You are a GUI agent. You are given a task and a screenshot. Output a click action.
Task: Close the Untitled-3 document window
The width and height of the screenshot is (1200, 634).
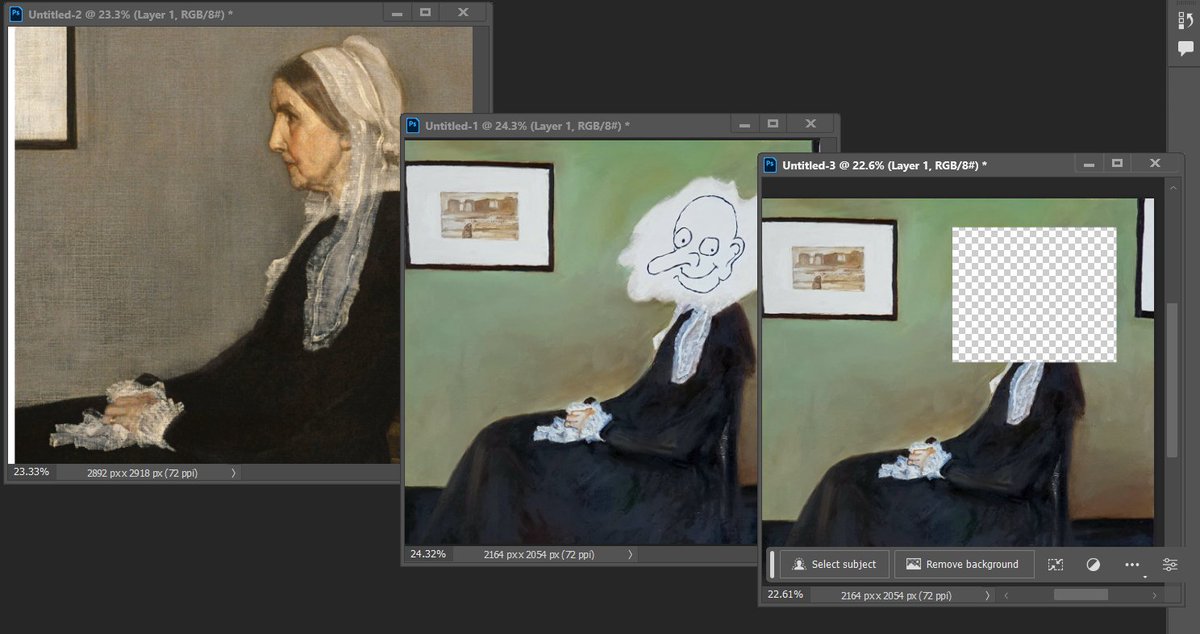coord(1155,163)
